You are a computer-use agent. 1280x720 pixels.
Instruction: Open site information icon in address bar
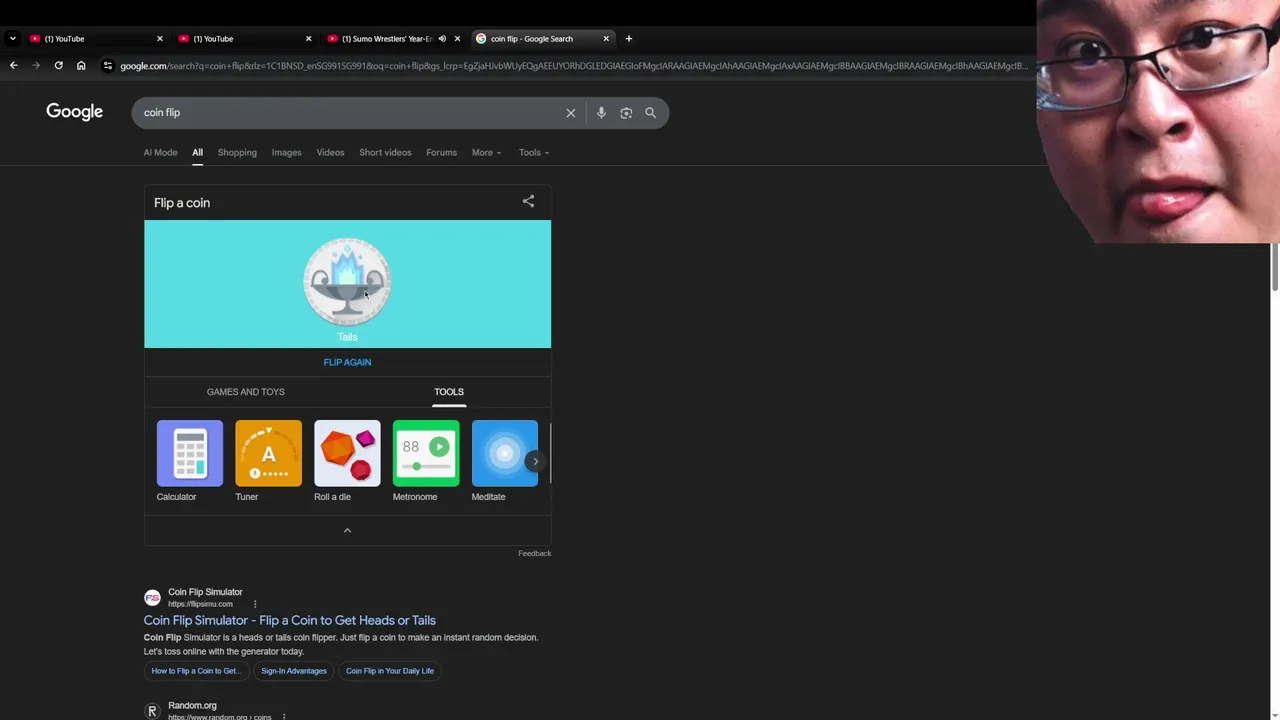108,66
